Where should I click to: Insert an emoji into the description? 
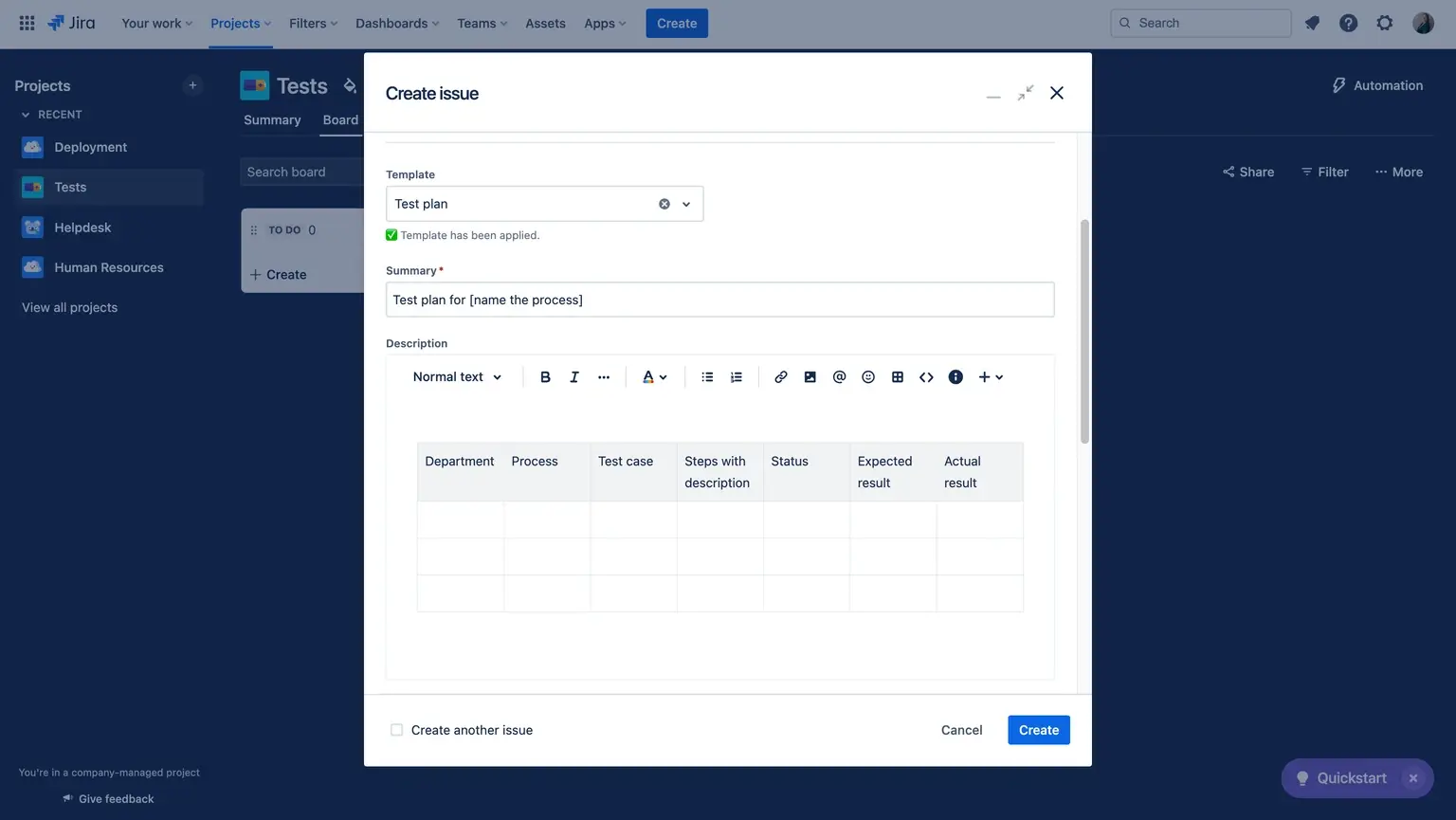pos(867,376)
